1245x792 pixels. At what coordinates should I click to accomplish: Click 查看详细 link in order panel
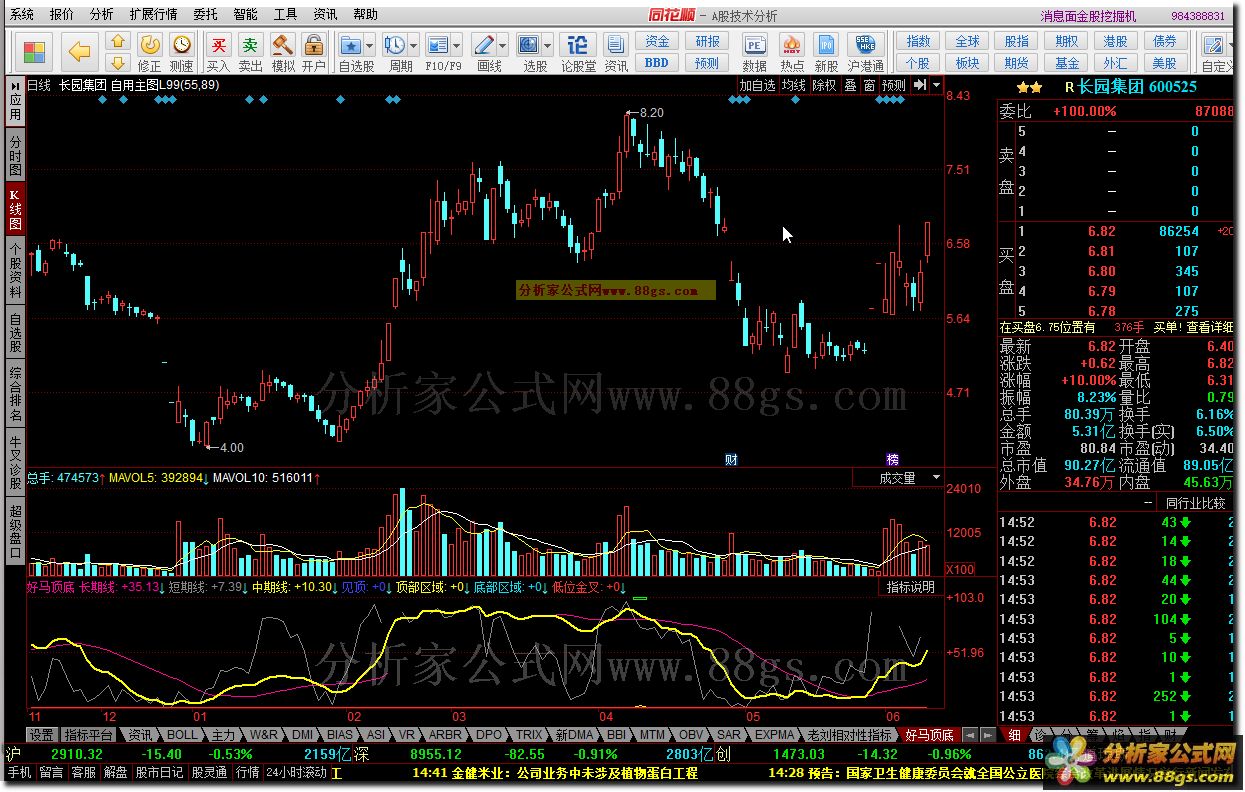click(x=1210, y=327)
